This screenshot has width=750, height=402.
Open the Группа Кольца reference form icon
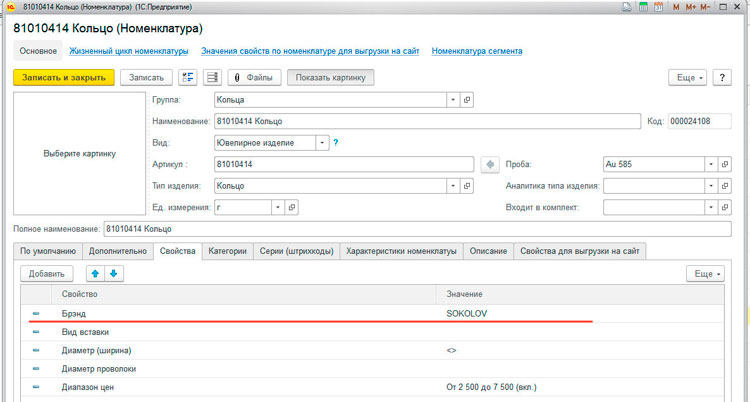467,100
